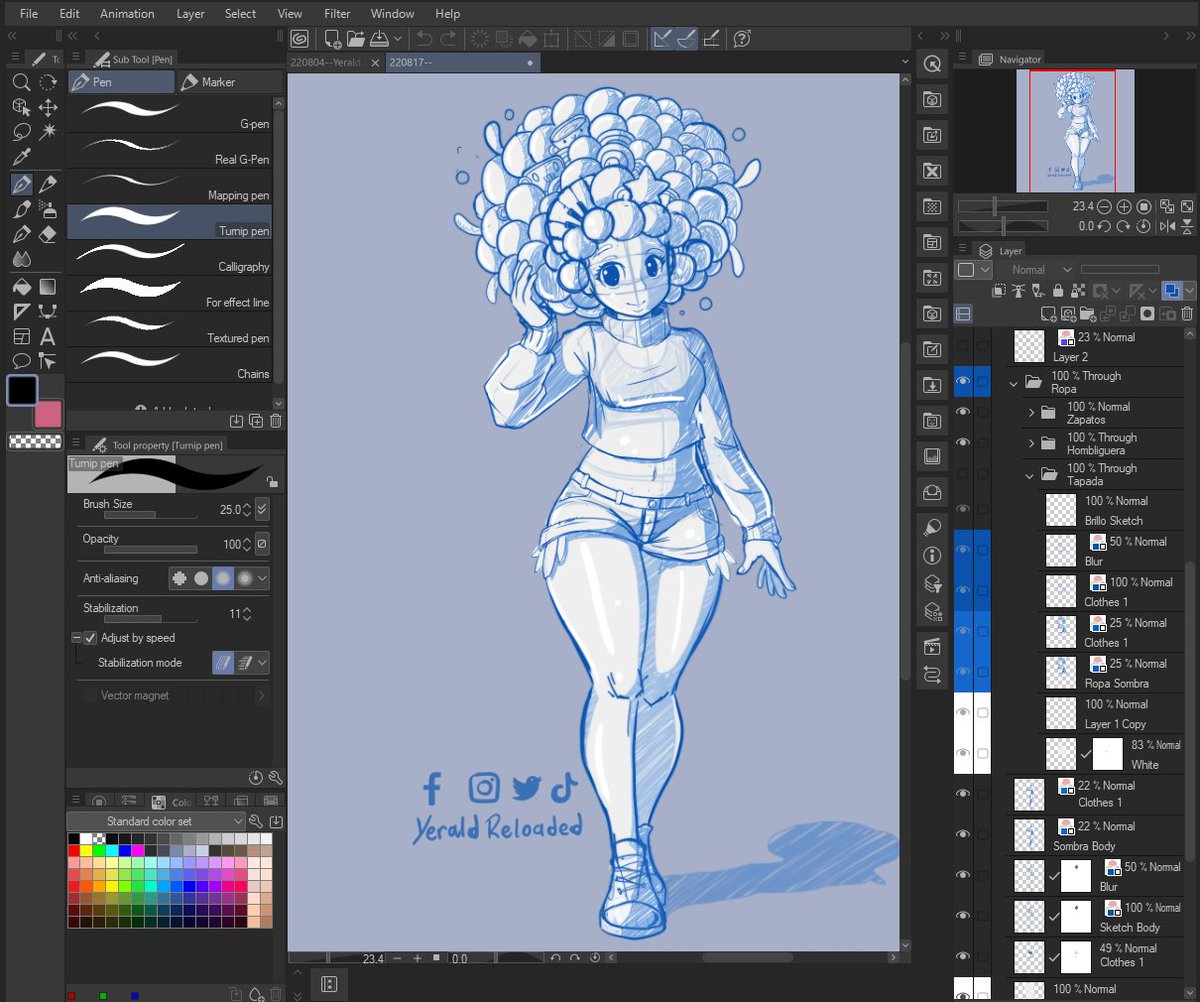Toggle Snap to Ruler in command bar
Screen dimensions: 1200x1002
click(x=662, y=39)
